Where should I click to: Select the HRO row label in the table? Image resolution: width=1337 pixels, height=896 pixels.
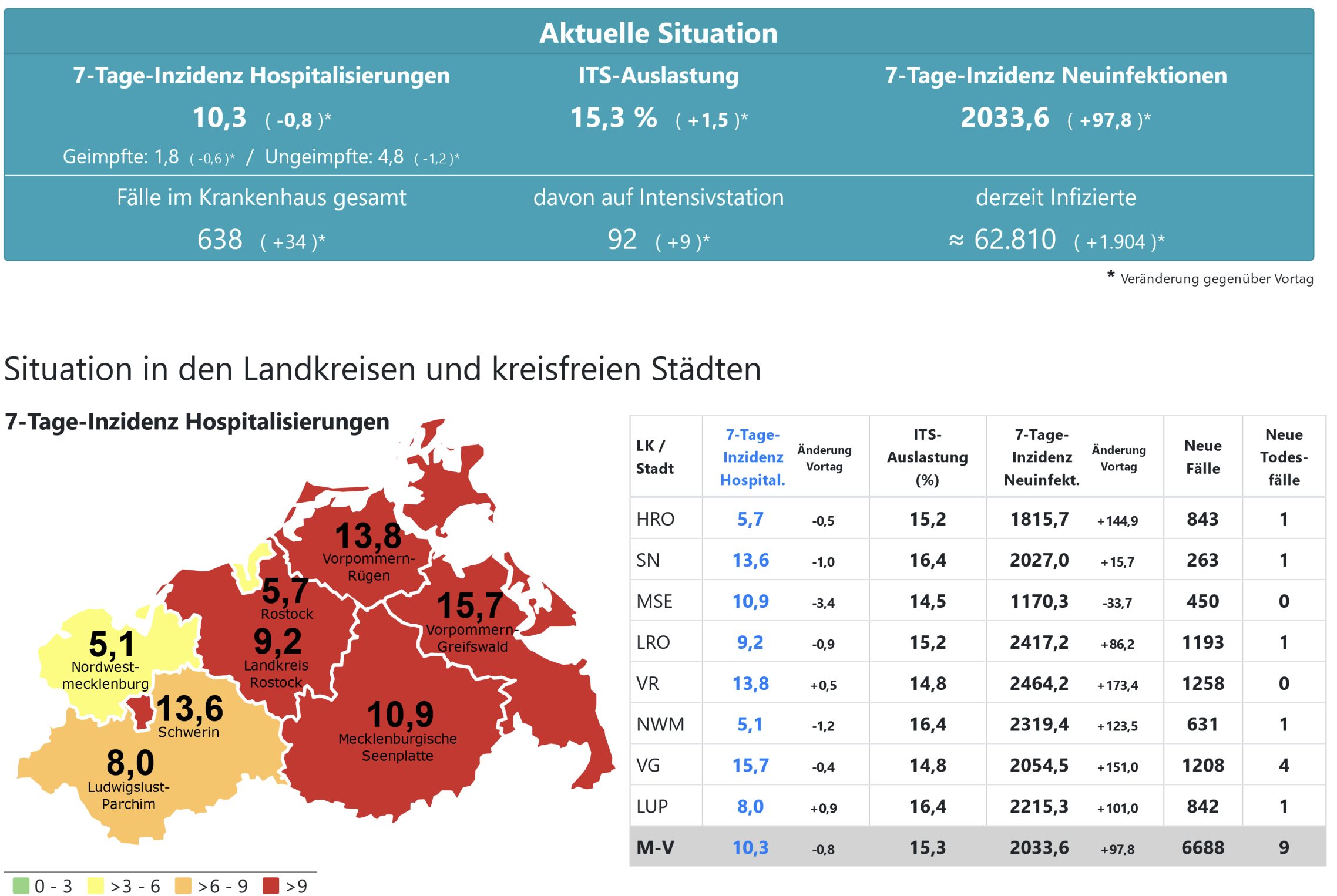tap(655, 519)
